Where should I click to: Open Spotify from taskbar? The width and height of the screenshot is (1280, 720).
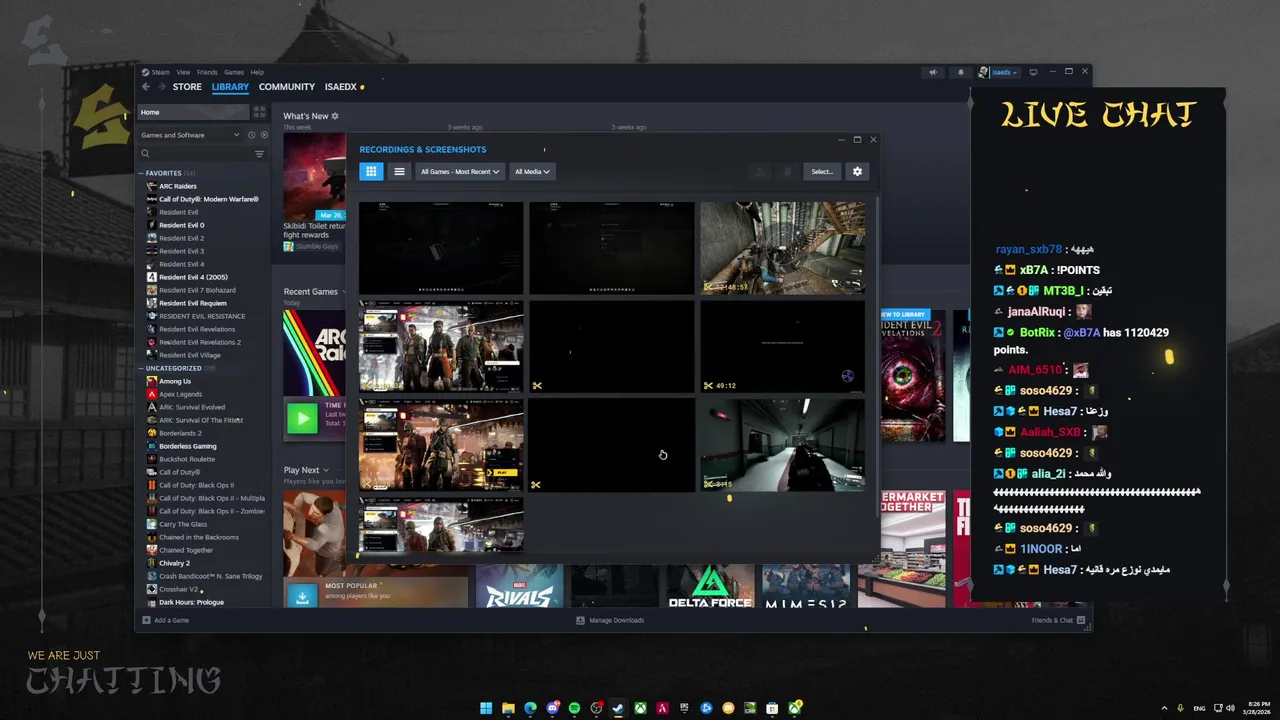574,708
